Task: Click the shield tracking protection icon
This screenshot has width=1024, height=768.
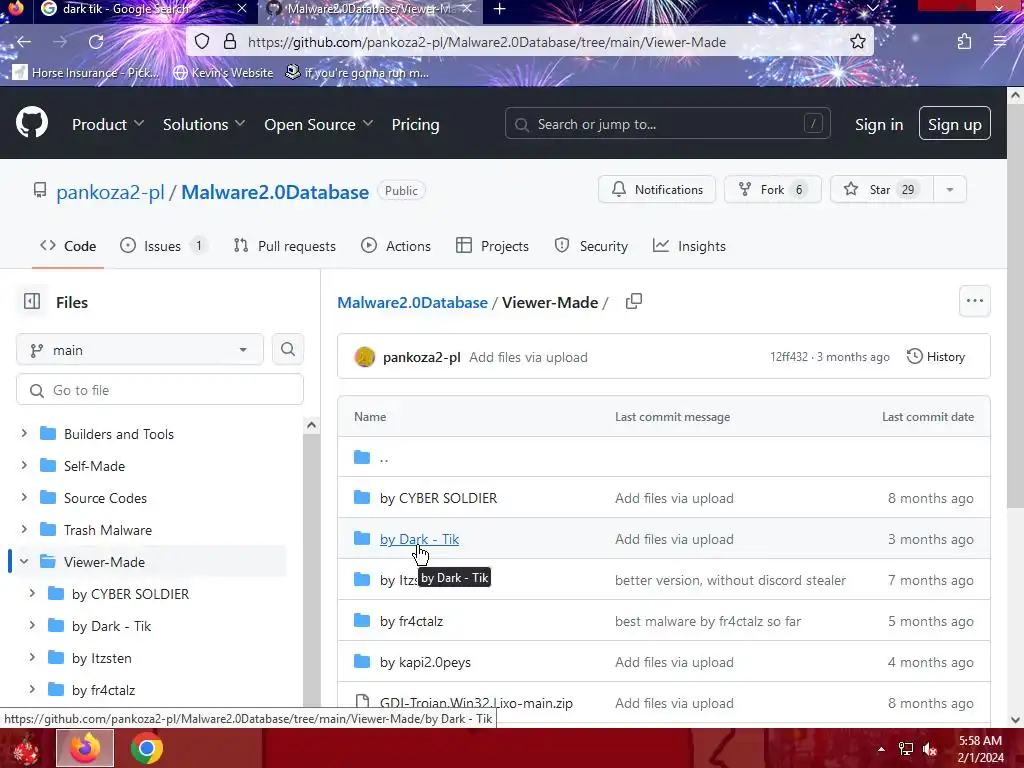Action: coord(202,42)
